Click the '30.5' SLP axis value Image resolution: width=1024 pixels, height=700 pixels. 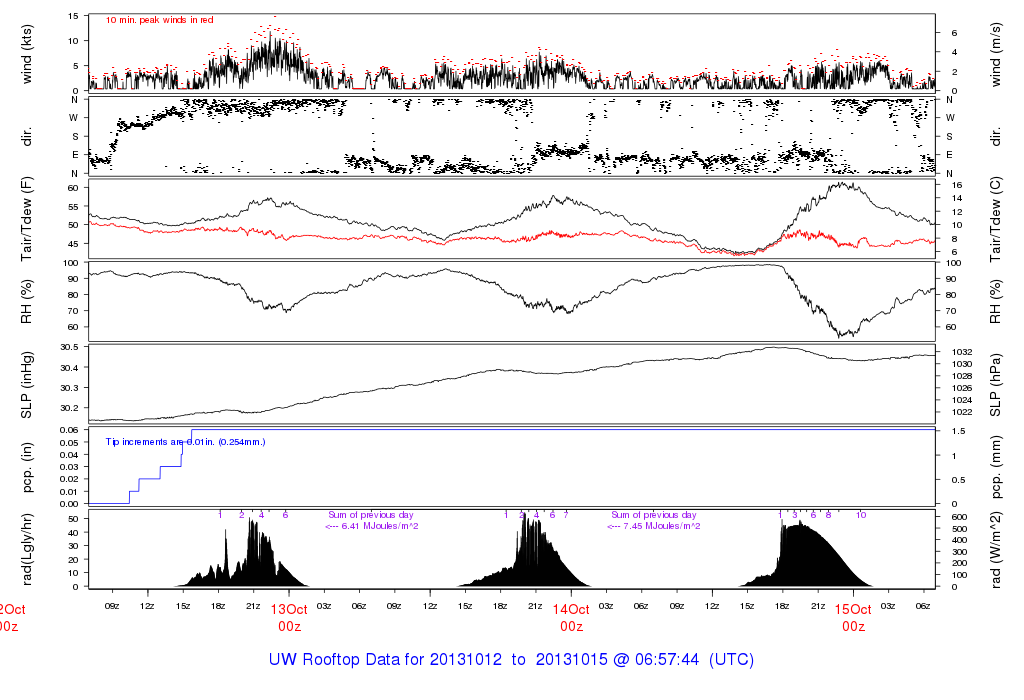(69, 347)
